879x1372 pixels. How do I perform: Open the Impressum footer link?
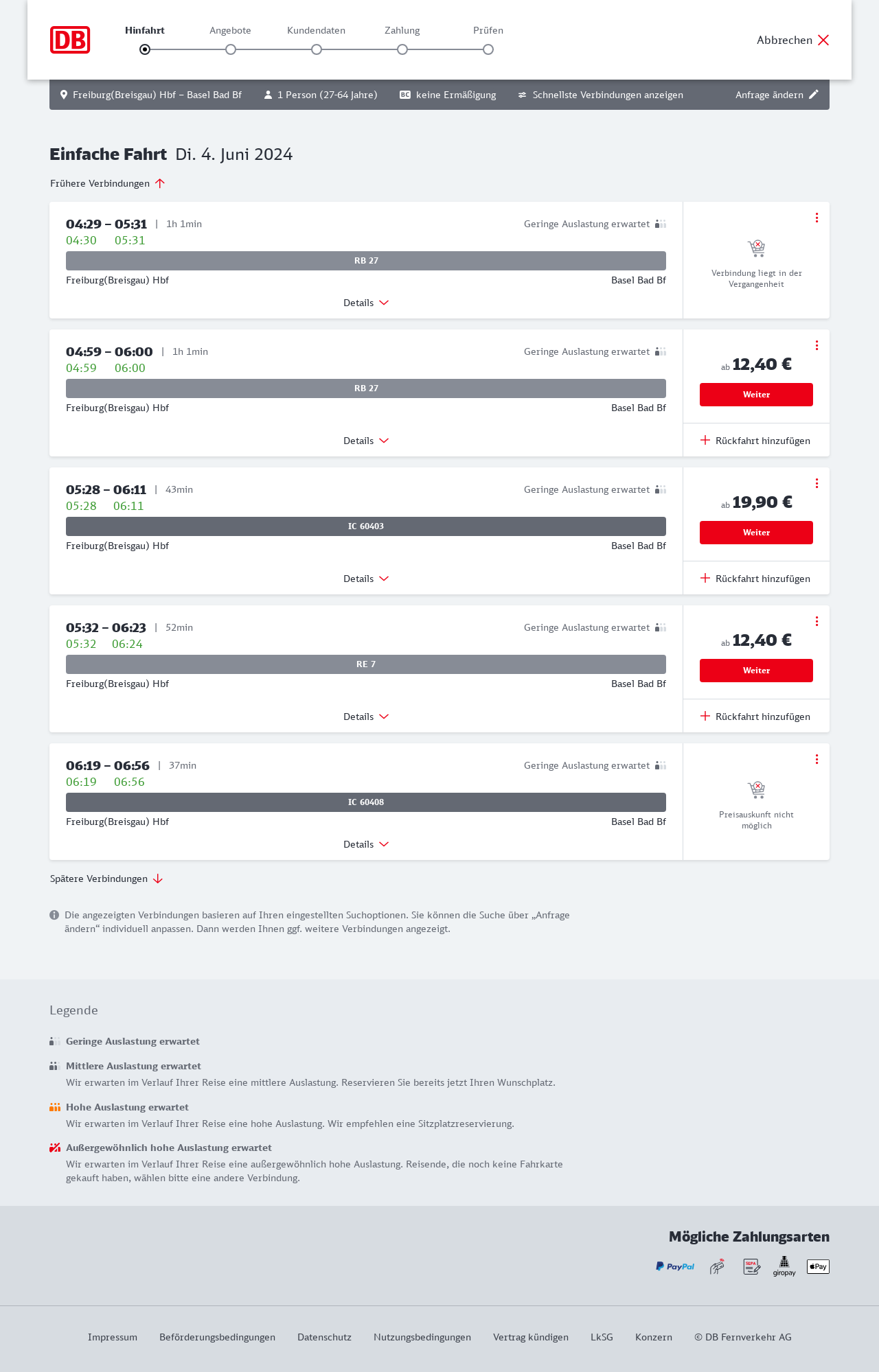point(113,1337)
